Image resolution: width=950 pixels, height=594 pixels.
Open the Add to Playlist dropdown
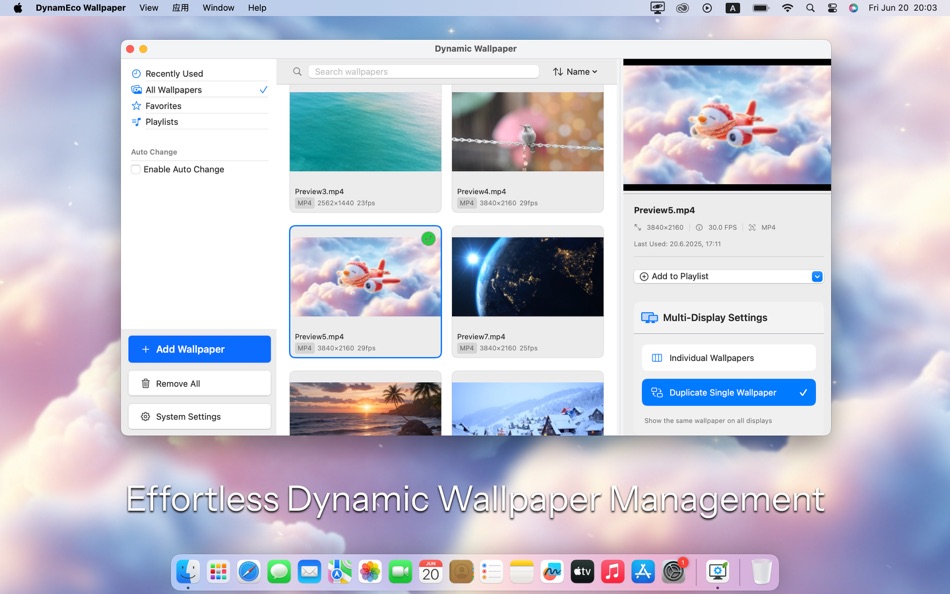click(728, 276)
